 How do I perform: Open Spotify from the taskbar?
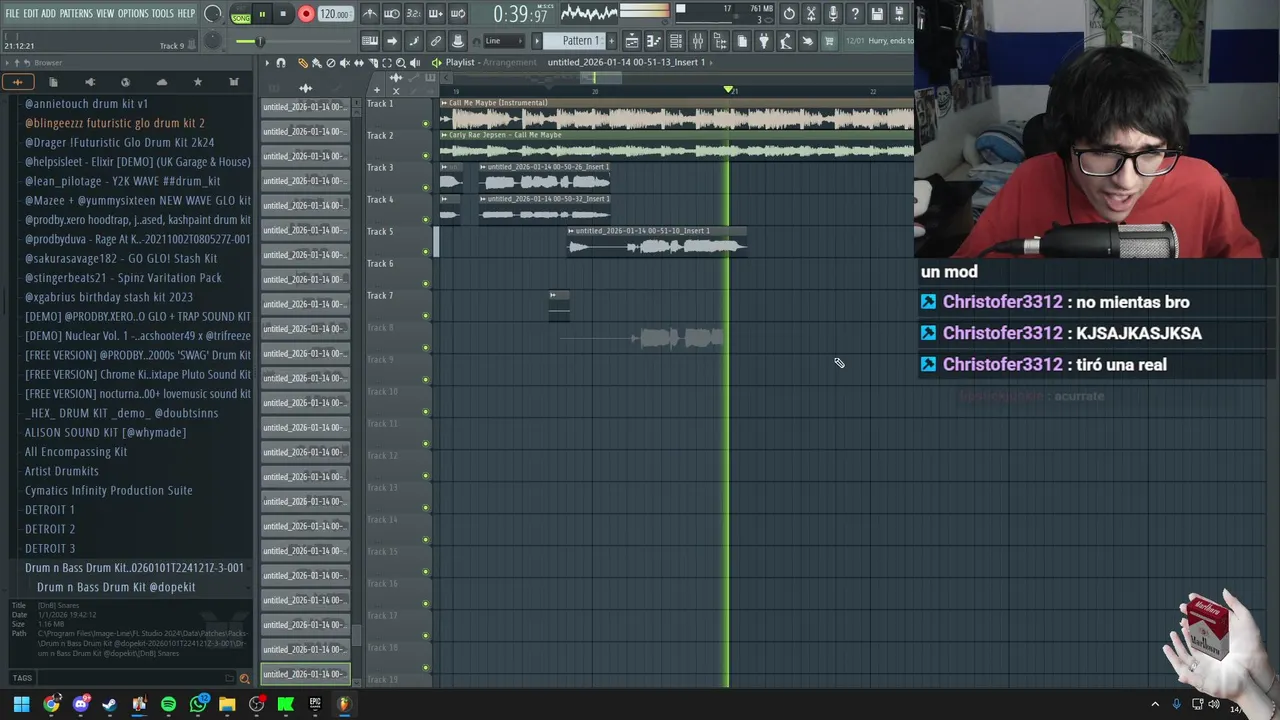point(168,704)
